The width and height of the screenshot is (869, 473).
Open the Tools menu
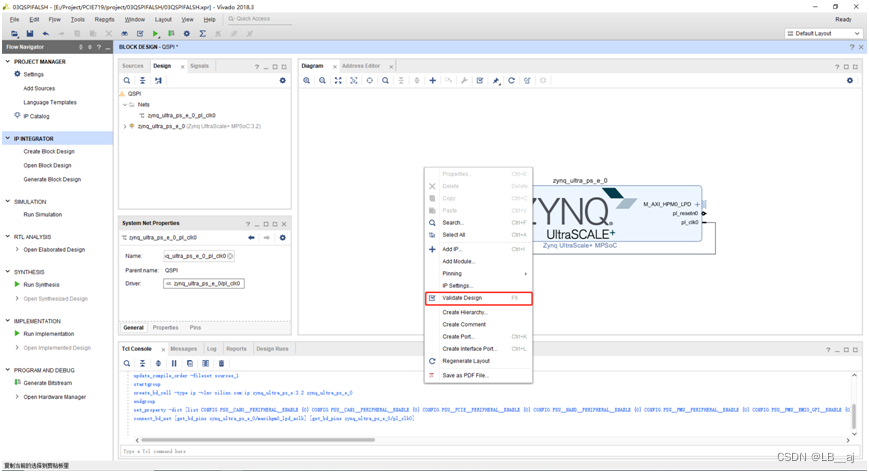[x=78, y=19]
